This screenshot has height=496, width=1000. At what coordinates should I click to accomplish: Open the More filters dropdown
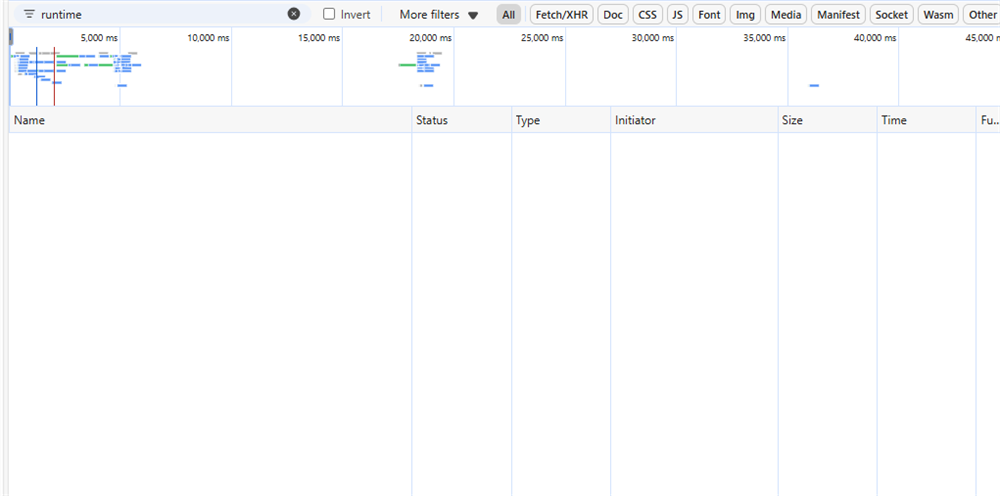439,15
